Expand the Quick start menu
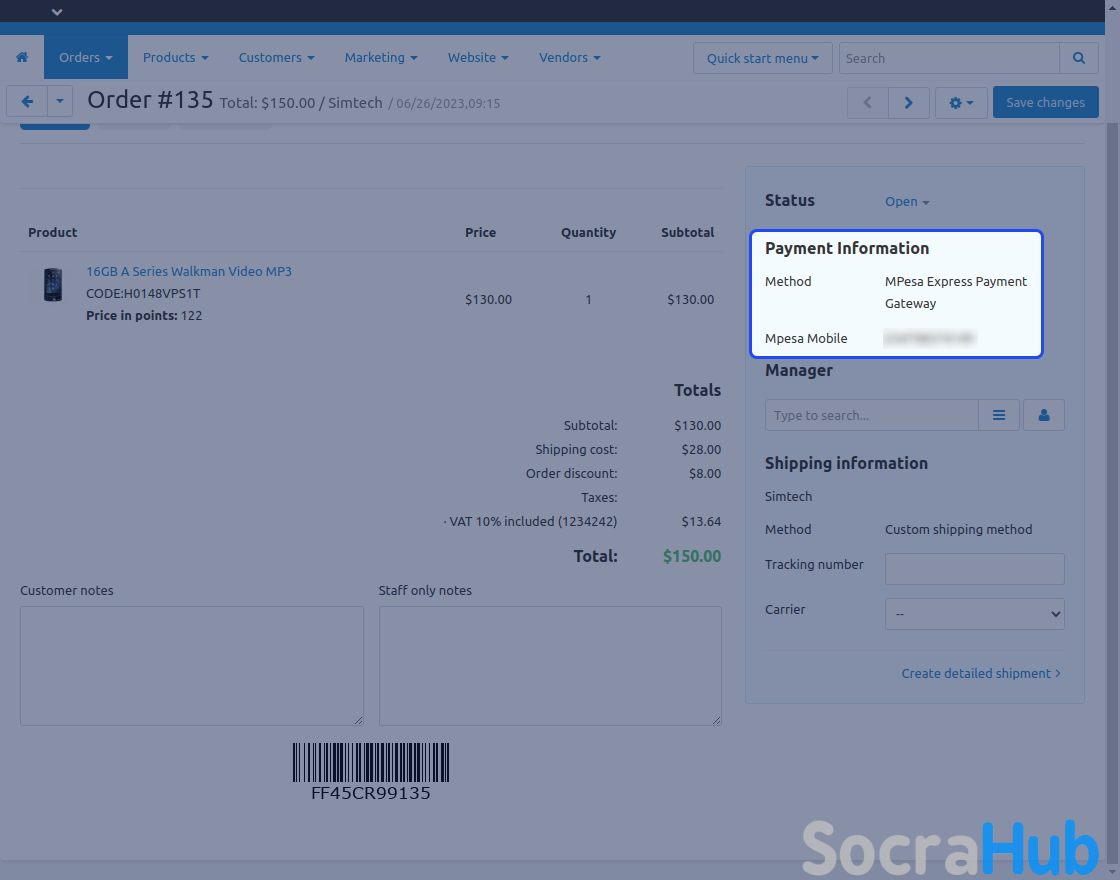The width and height of the screenshot is (1120, 880). click(763, 58)
